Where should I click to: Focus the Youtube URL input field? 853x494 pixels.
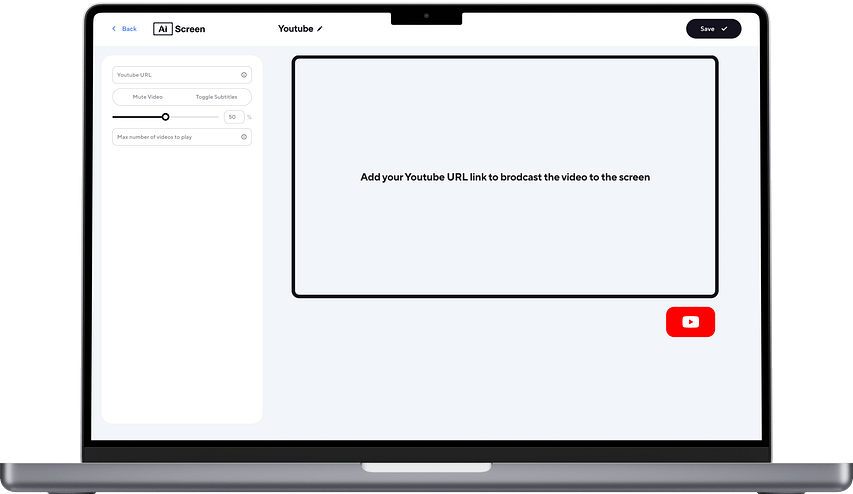click(x=182, y=75)
